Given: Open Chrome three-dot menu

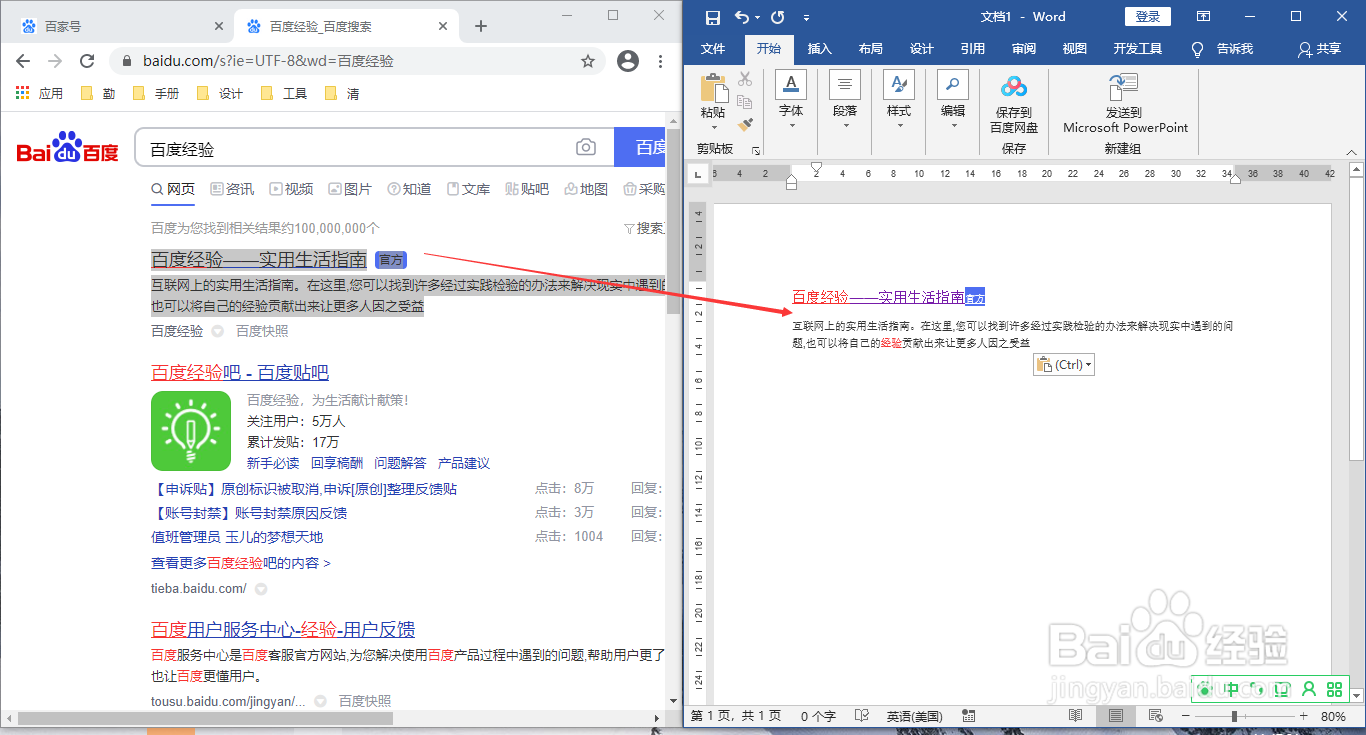Looking at the screenshot, I should pos(660,61).
